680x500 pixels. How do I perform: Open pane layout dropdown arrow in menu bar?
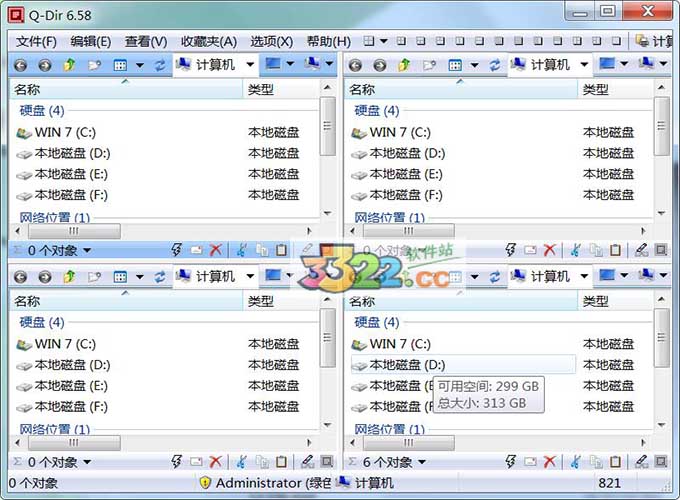click(x=384, y=41)
